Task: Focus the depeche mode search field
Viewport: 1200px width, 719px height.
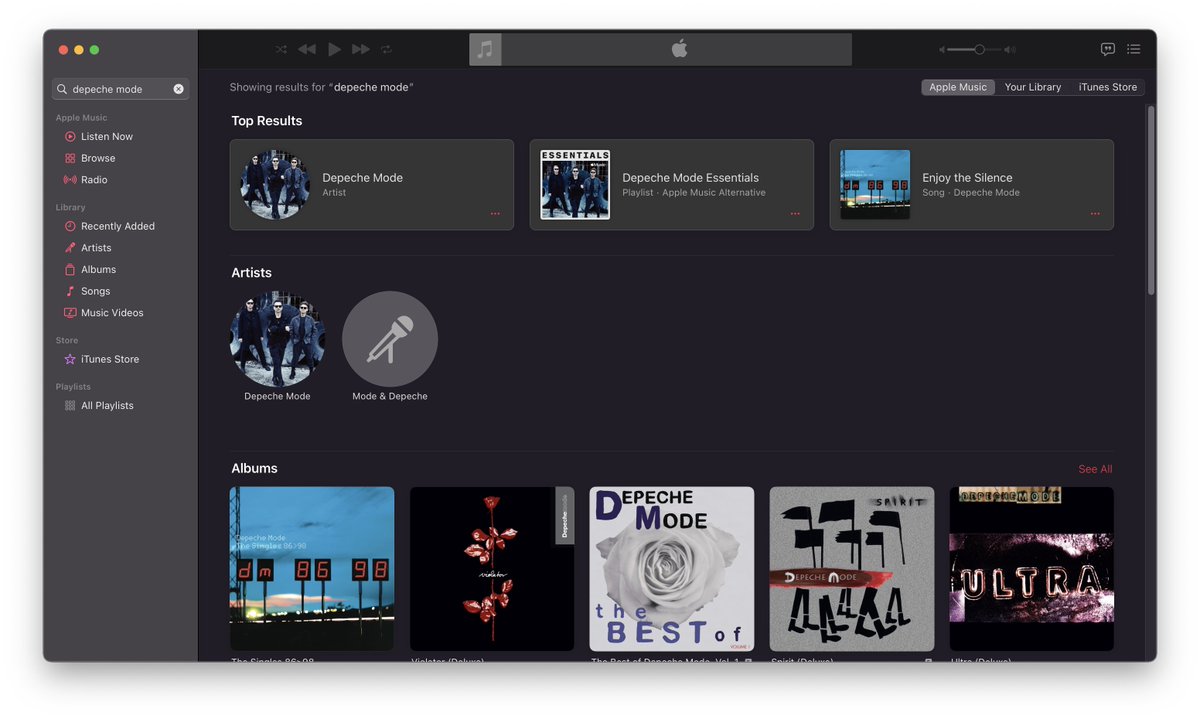Action: pos(120,89)
